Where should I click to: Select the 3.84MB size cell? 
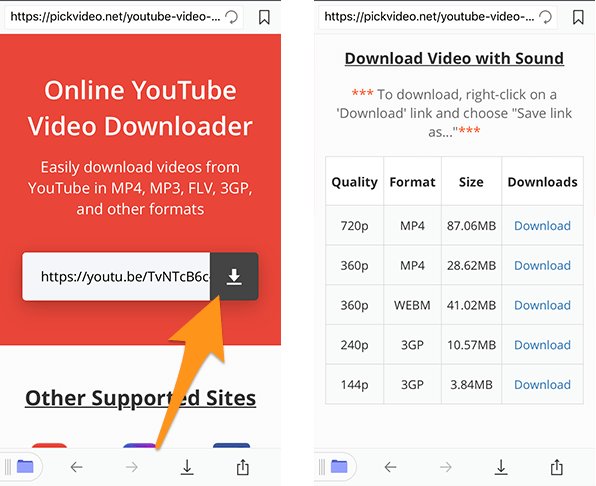(x=471, y=385)
